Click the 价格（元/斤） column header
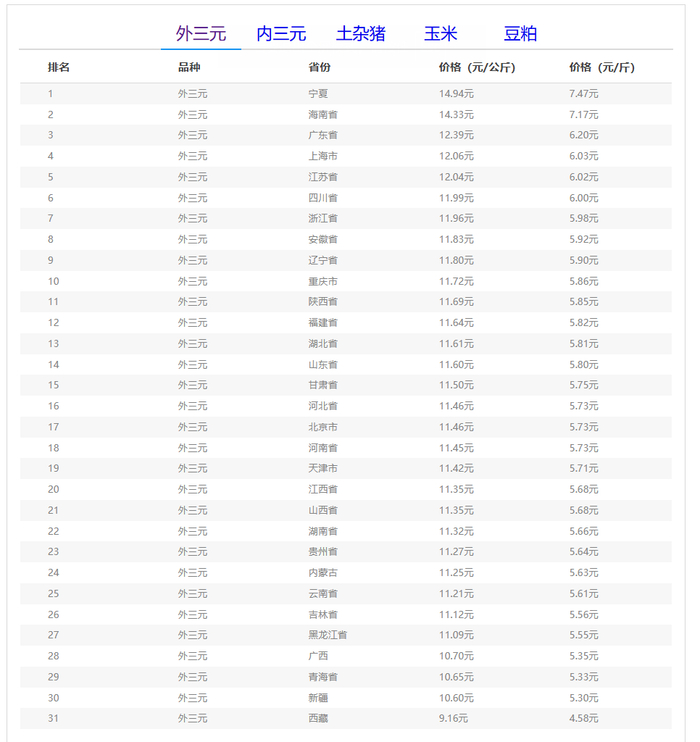 [602, 67]
